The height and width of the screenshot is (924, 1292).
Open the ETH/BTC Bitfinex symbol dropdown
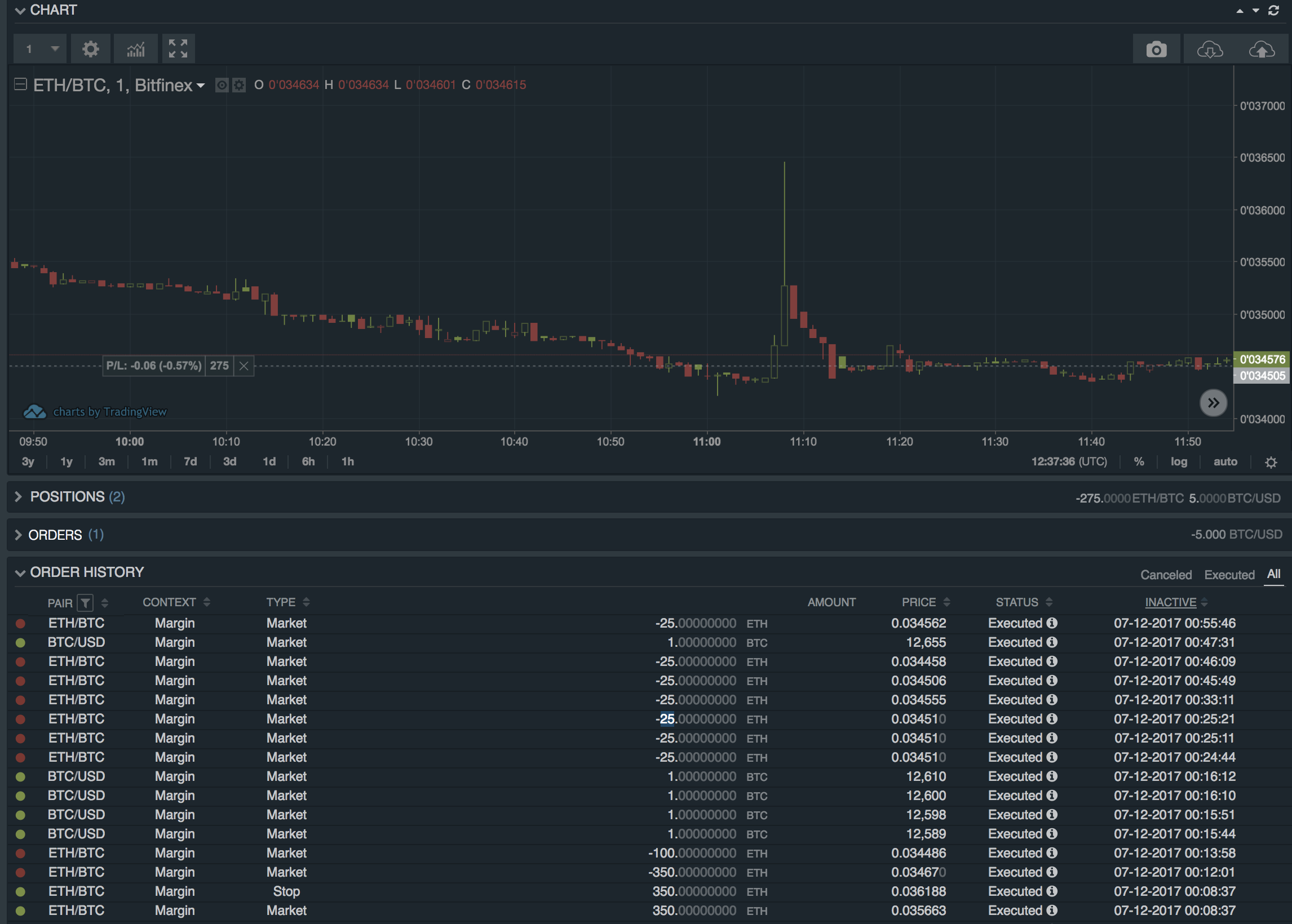tap(118, 85)
